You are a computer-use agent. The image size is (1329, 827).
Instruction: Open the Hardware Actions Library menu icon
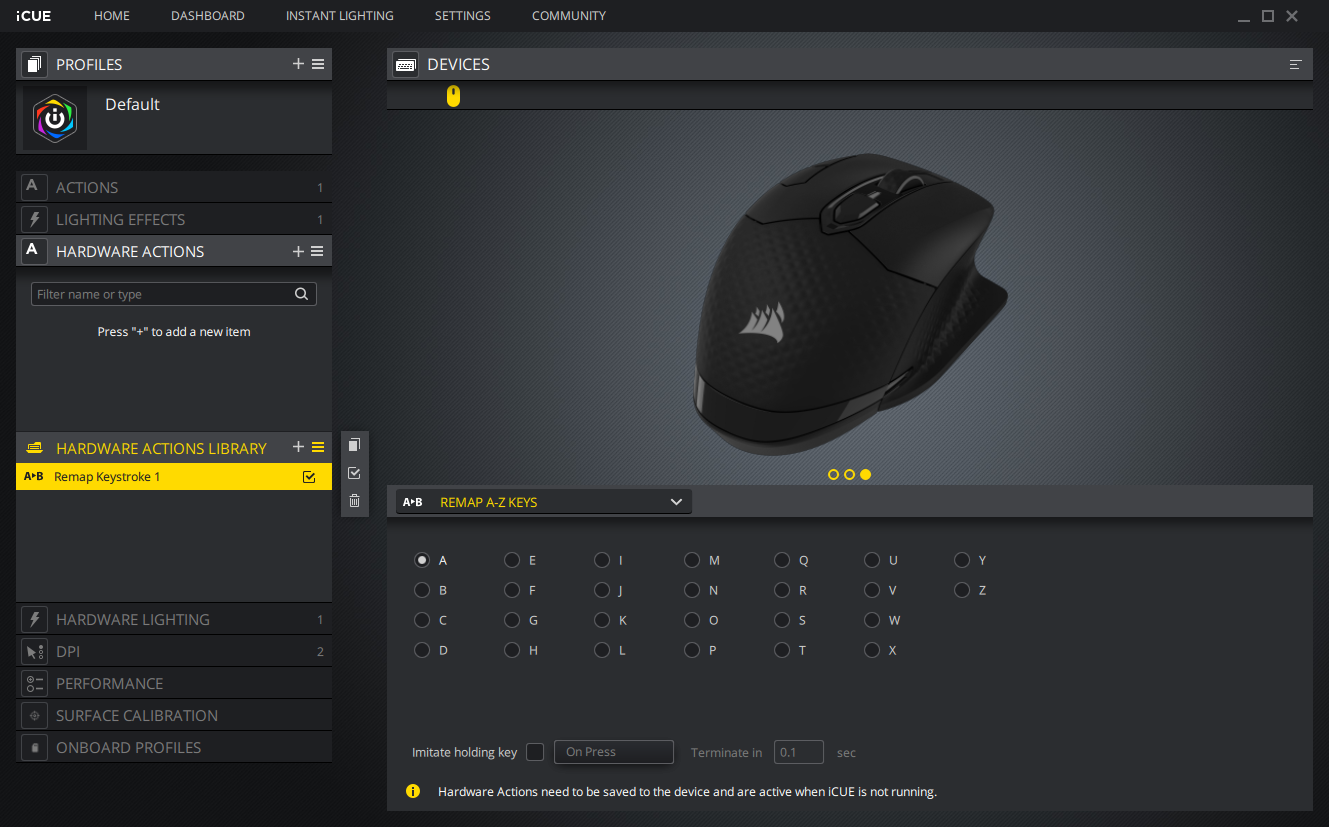[318, 447]
